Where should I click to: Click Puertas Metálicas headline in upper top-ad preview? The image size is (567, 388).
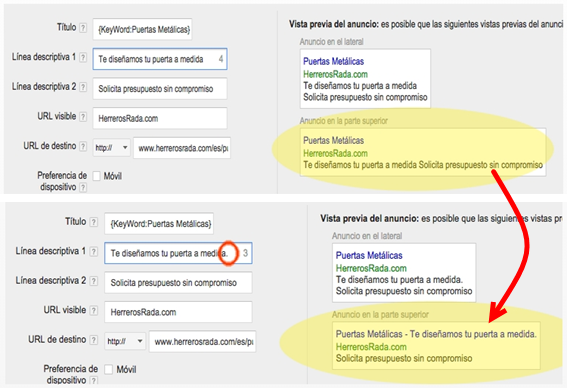tap(333, 140)
